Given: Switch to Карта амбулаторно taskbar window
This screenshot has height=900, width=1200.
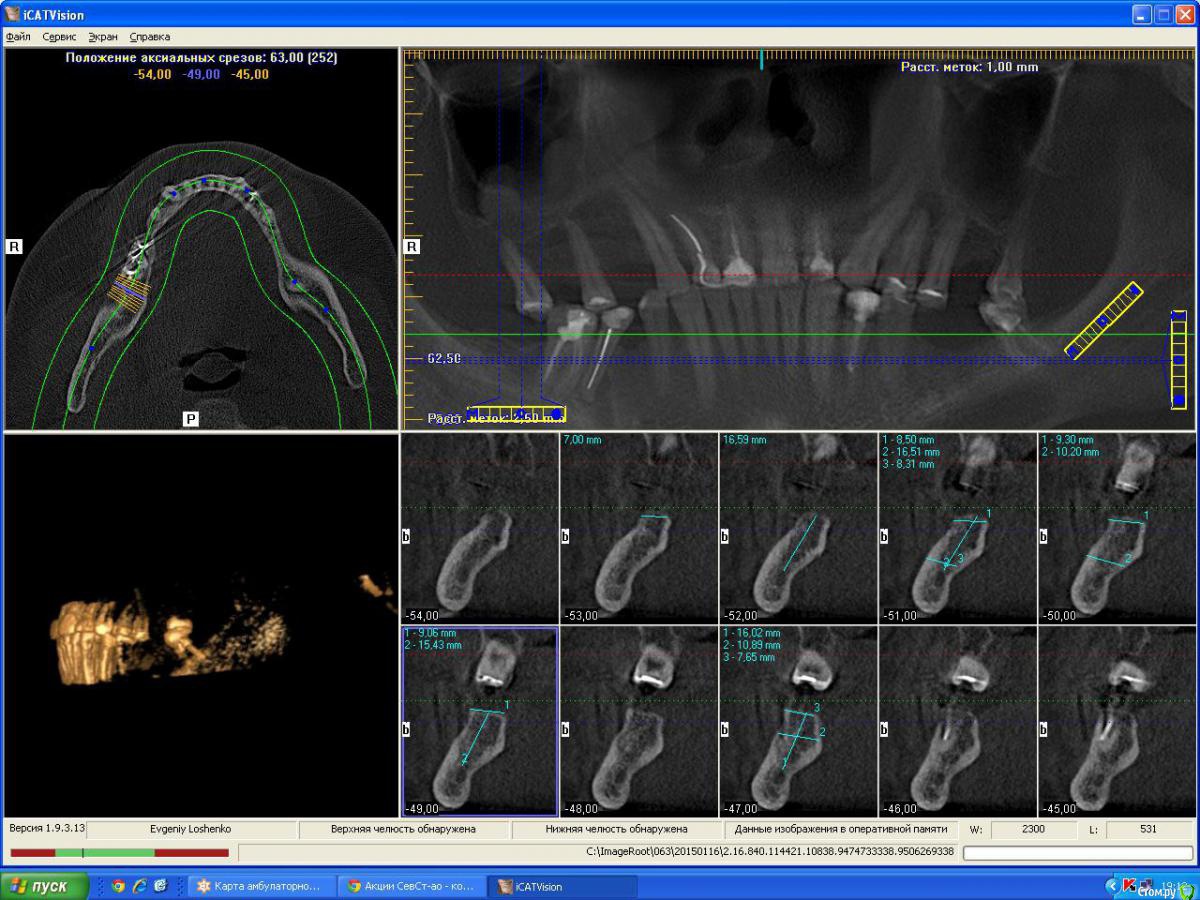Looking at the screenshot, I should tap(260, 886).
